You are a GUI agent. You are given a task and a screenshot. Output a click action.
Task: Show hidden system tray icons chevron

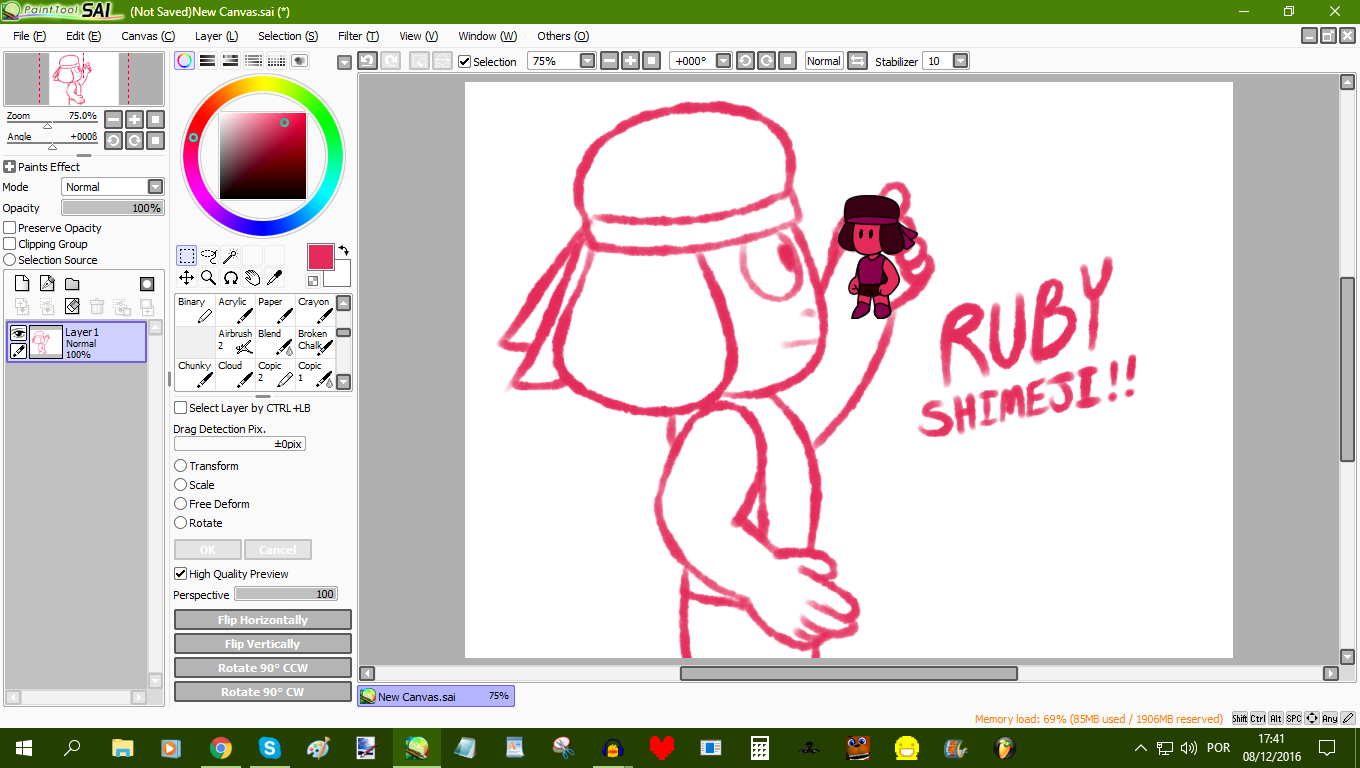pos(1141,748)
